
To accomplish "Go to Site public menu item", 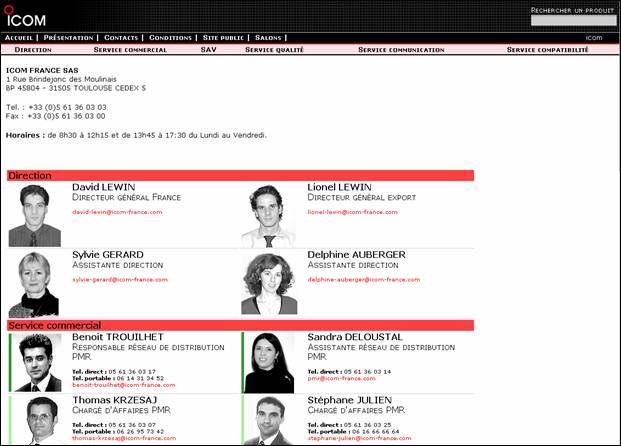I will 223,38.
